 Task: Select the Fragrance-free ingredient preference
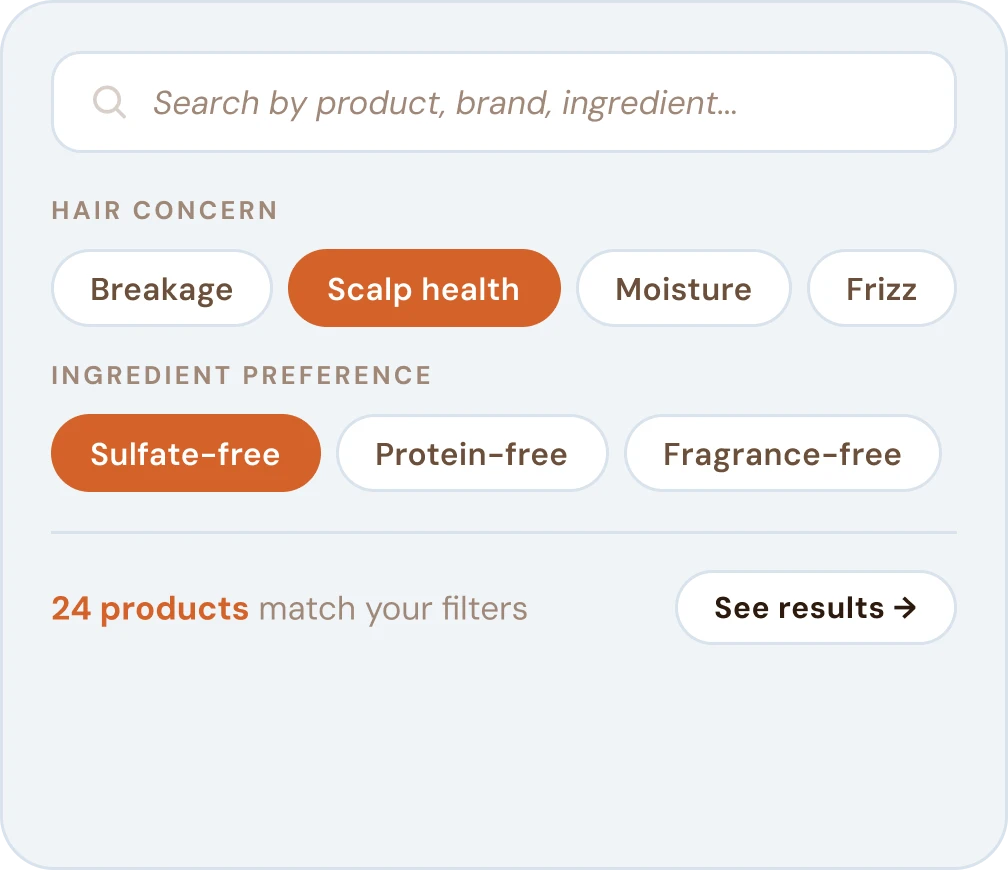[782, 453]
